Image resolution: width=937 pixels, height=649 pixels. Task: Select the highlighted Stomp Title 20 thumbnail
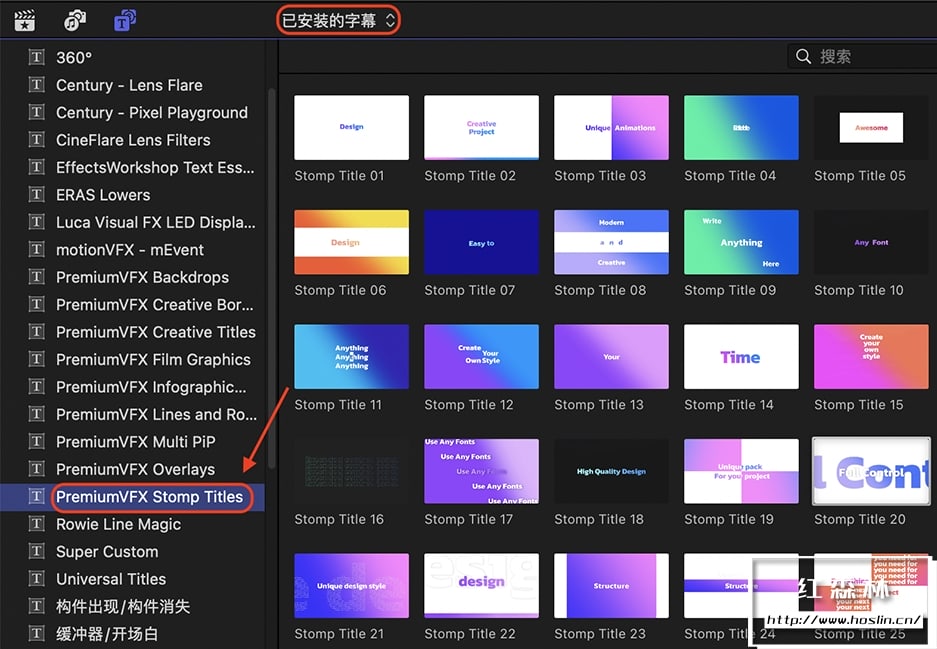[x=871, y=472]
